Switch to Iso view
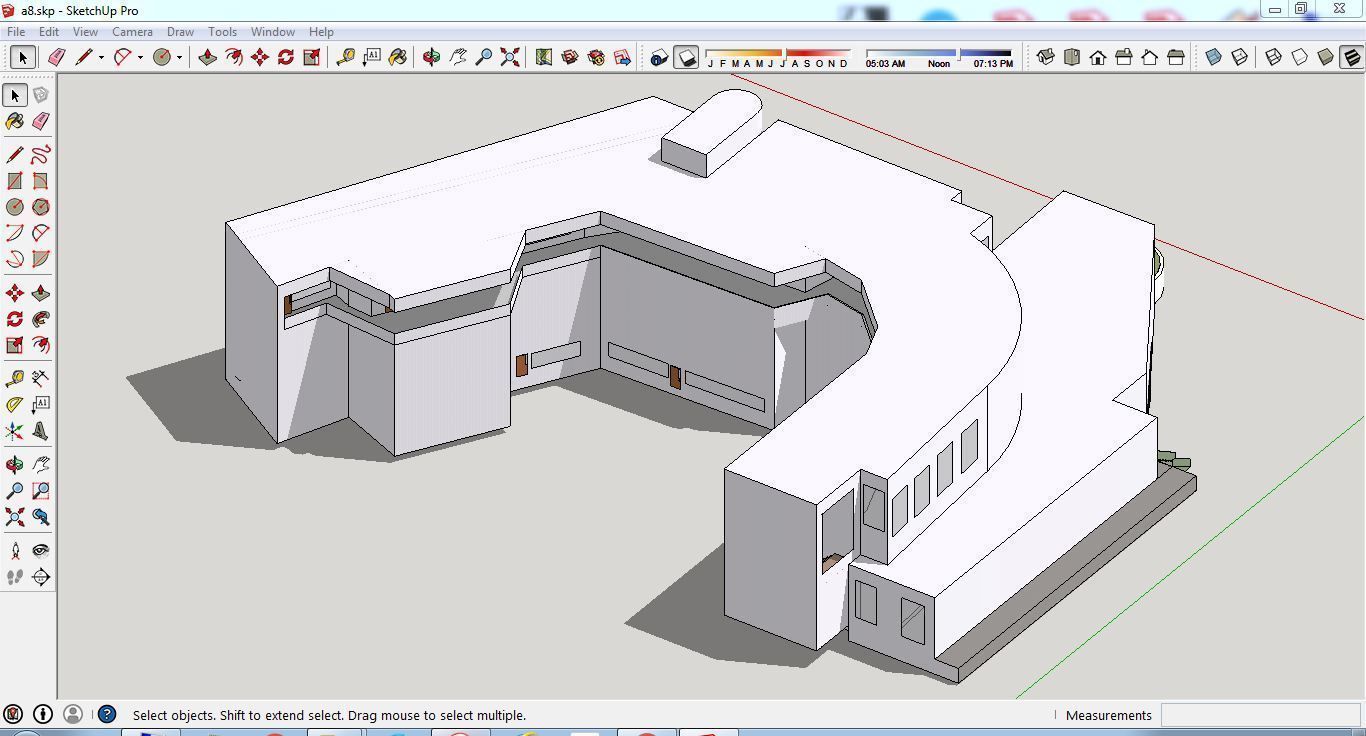Image resolution: width=1366 pixels, height=736 pixels. (x=1046, y=57)
